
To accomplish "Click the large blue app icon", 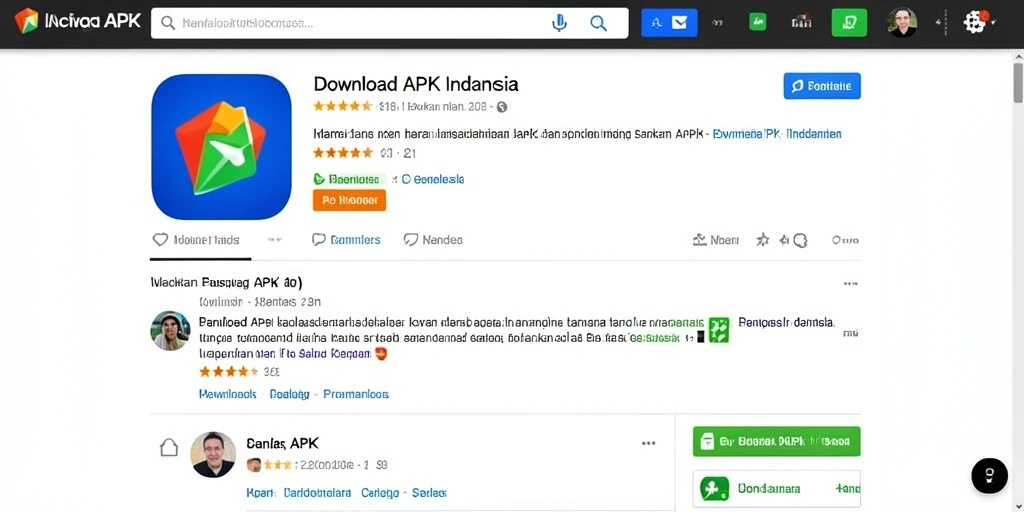I will click(x=221, y=147).
